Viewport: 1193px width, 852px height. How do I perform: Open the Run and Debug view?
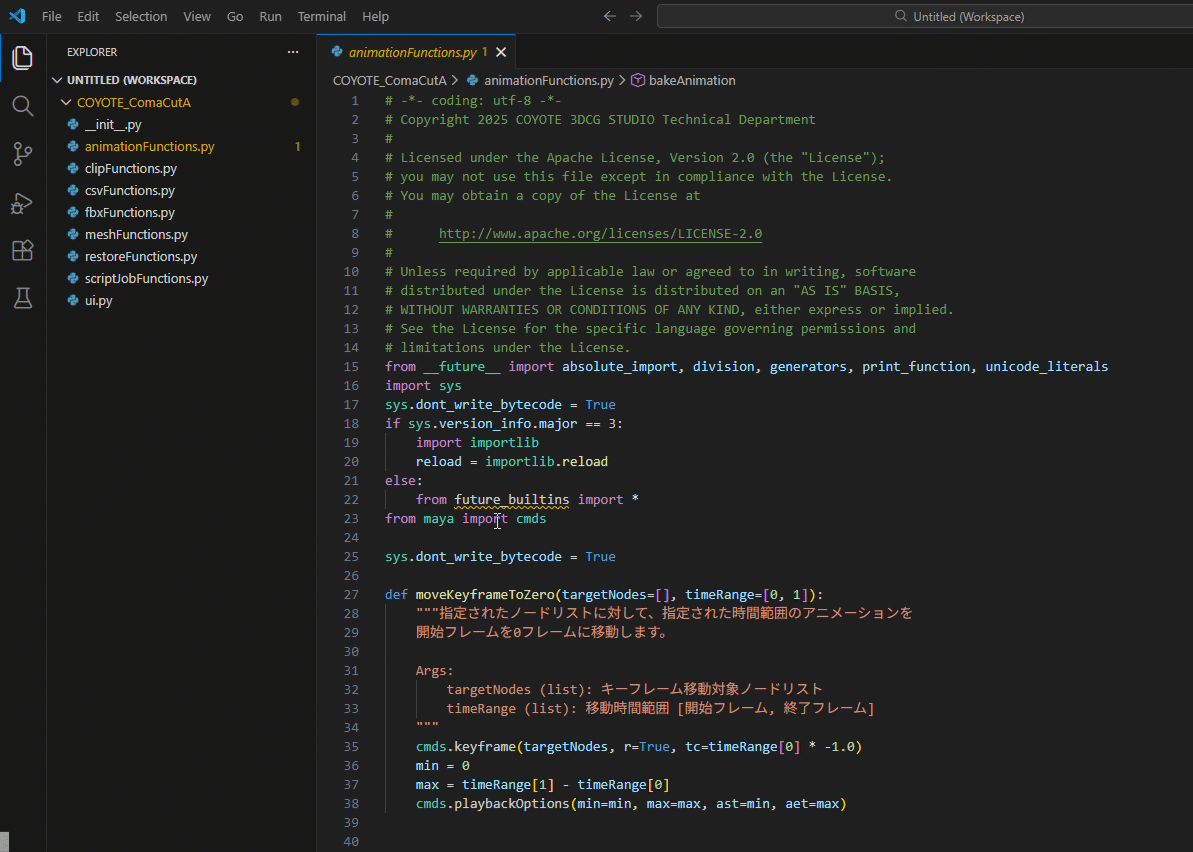pos(22,203)
